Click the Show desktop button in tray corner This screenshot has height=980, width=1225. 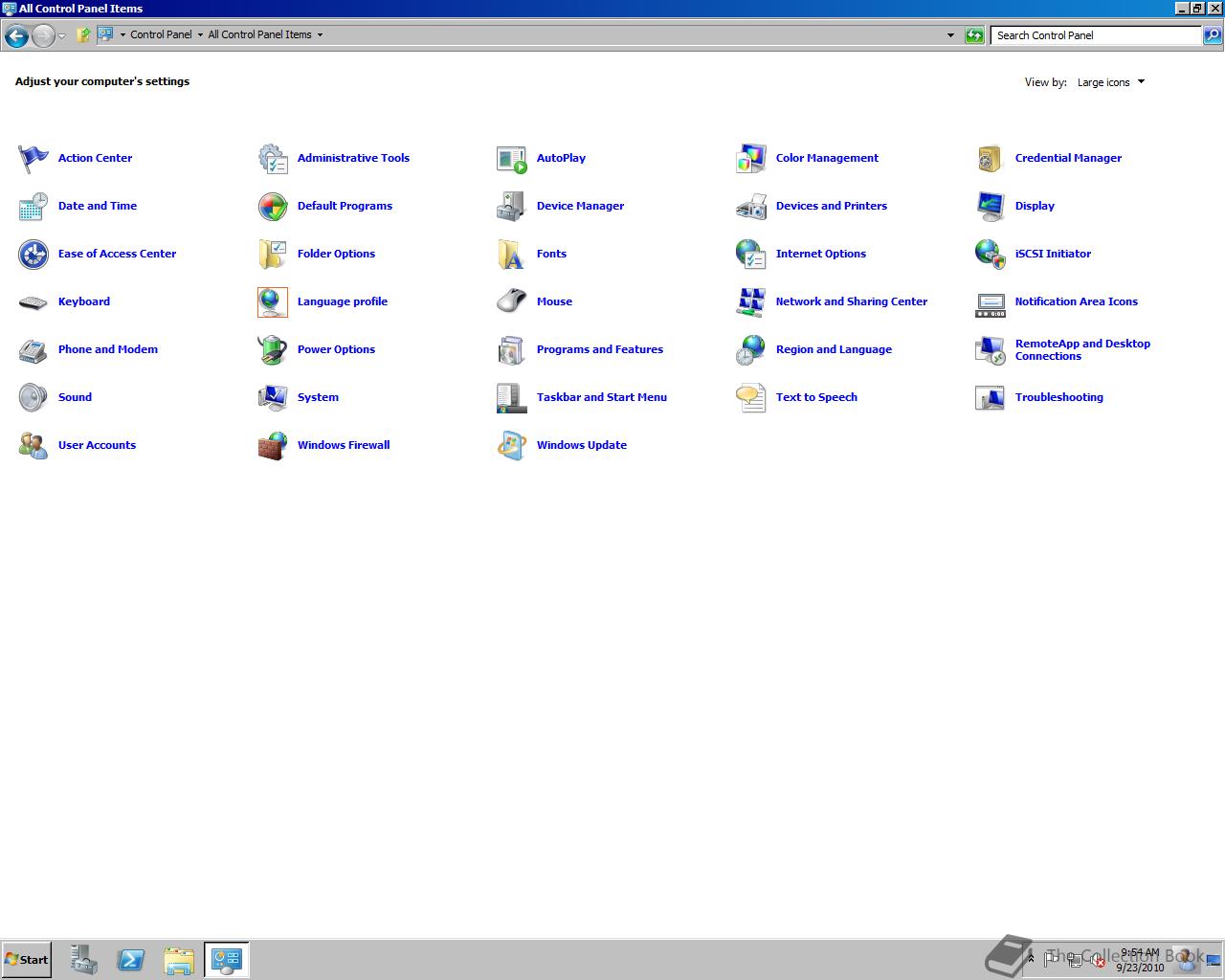pyautogui.click(x=1214, y=960)
